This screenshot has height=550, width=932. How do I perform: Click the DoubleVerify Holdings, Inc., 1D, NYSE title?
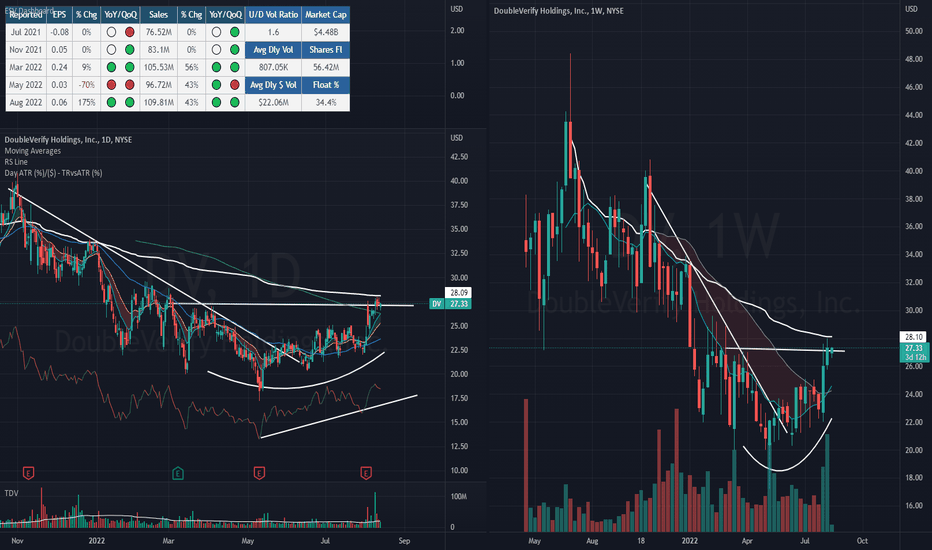pos(68,140)
